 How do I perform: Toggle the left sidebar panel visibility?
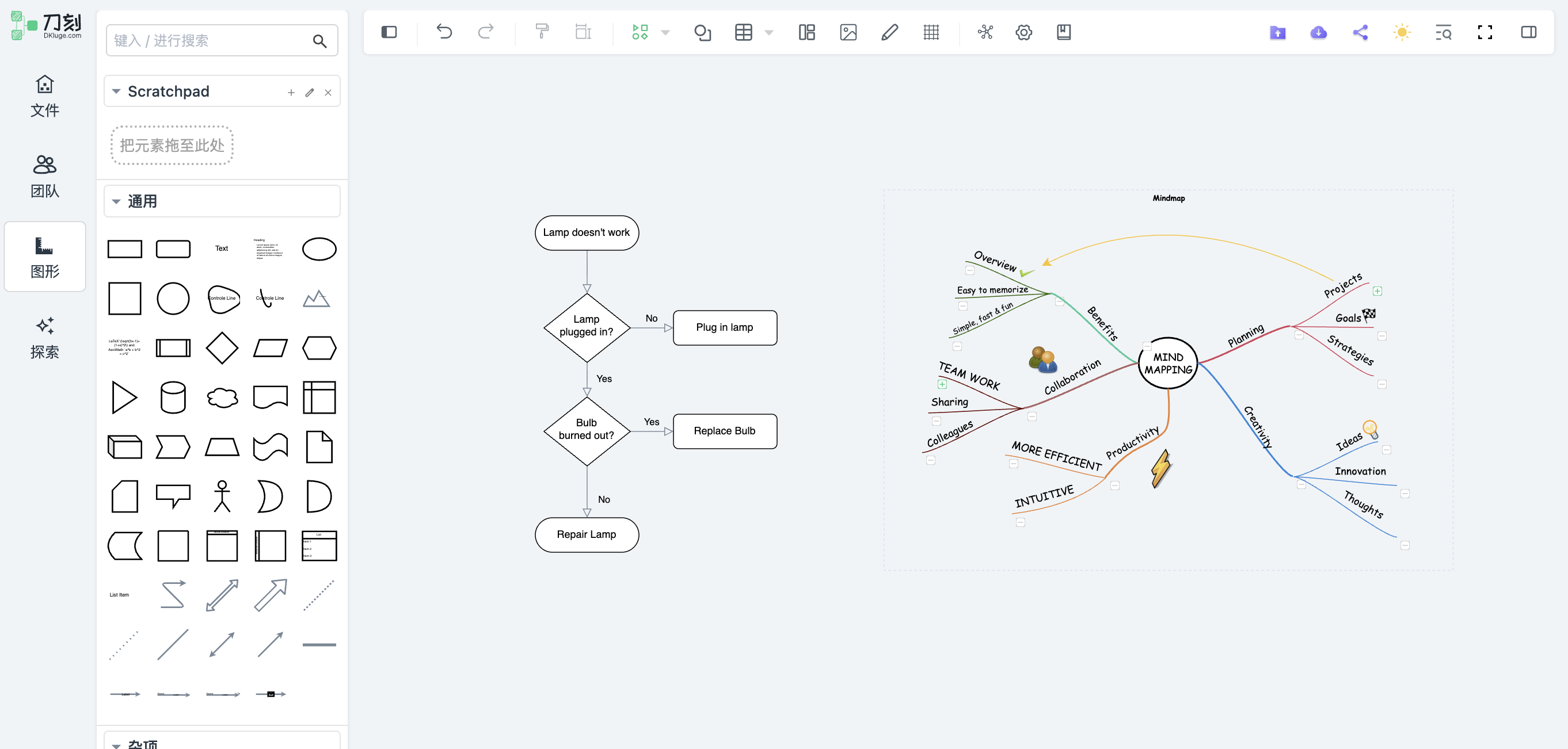point(389,32)
